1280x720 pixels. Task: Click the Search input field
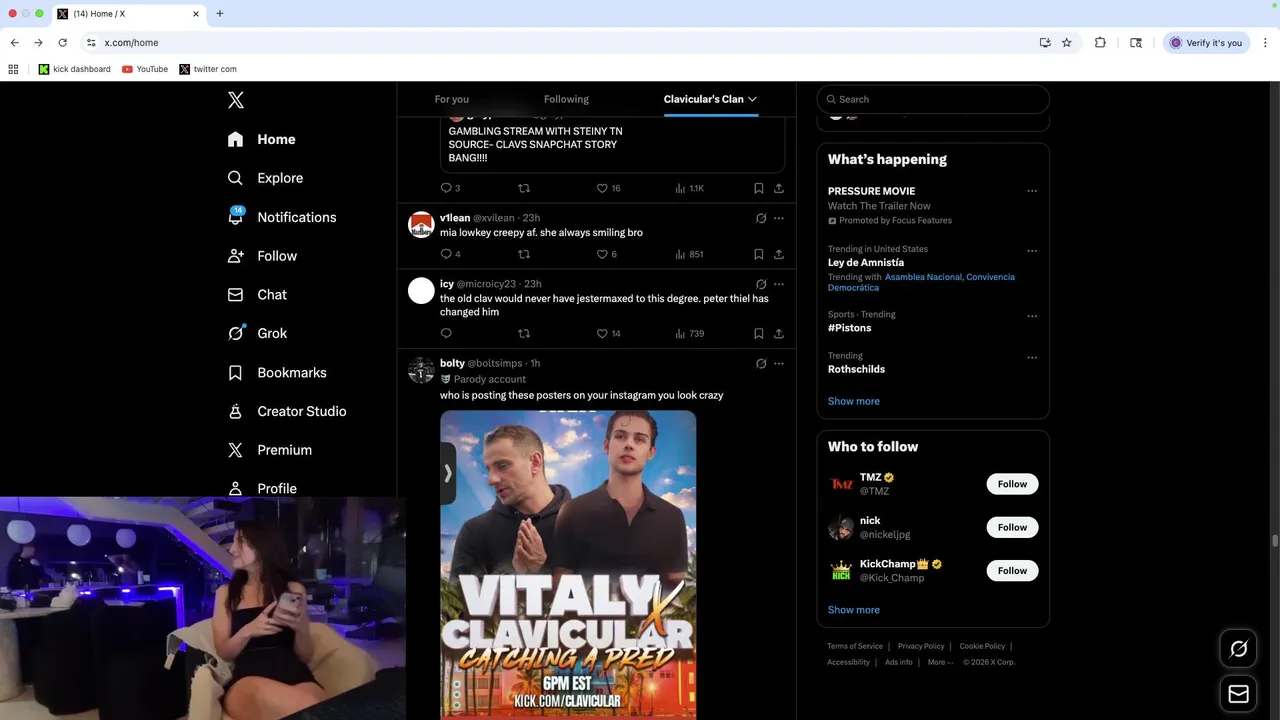[x=933, y=99]
